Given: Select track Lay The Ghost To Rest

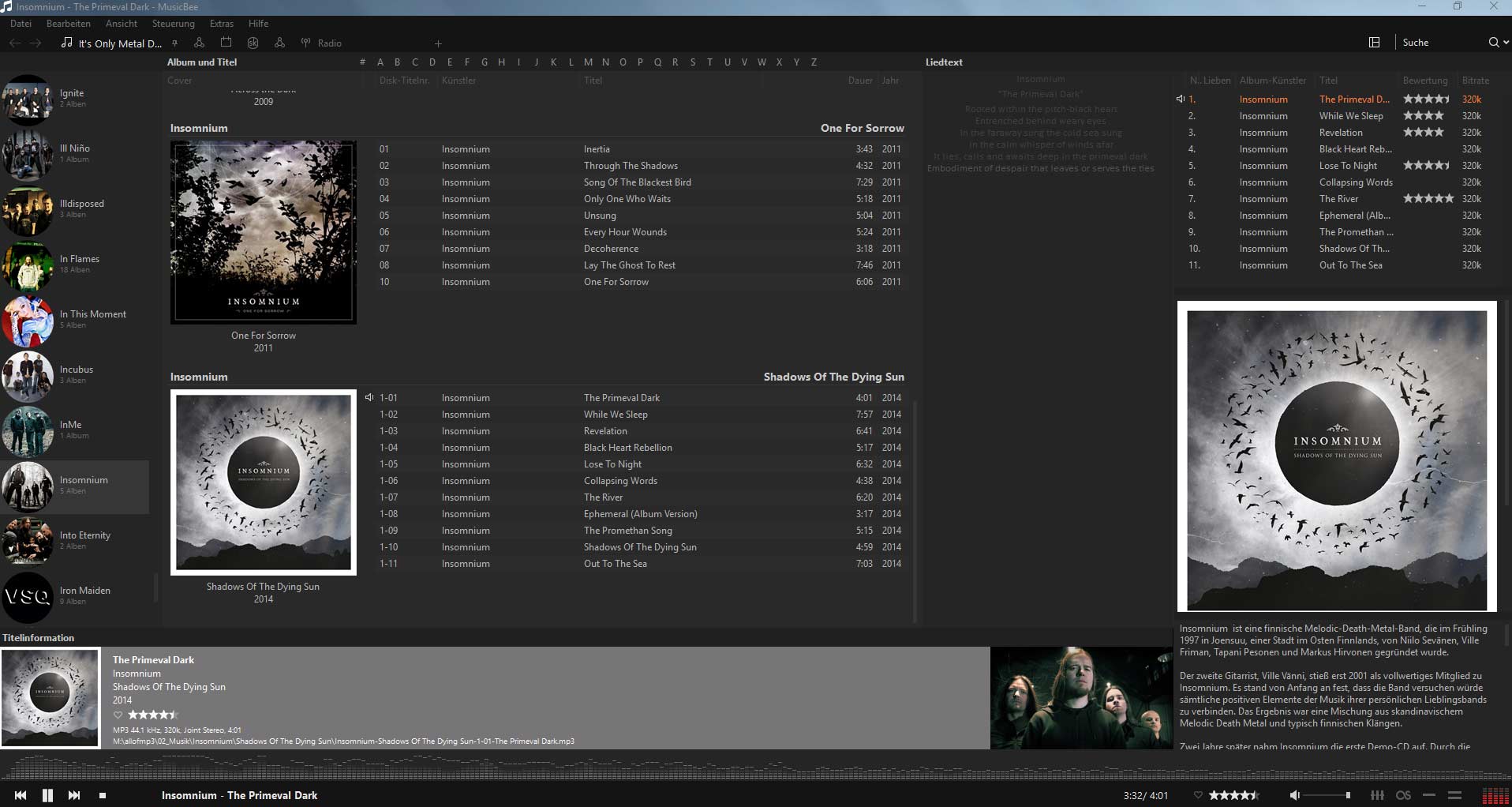Looking at the screenshot, I should (x=639, y=265).
